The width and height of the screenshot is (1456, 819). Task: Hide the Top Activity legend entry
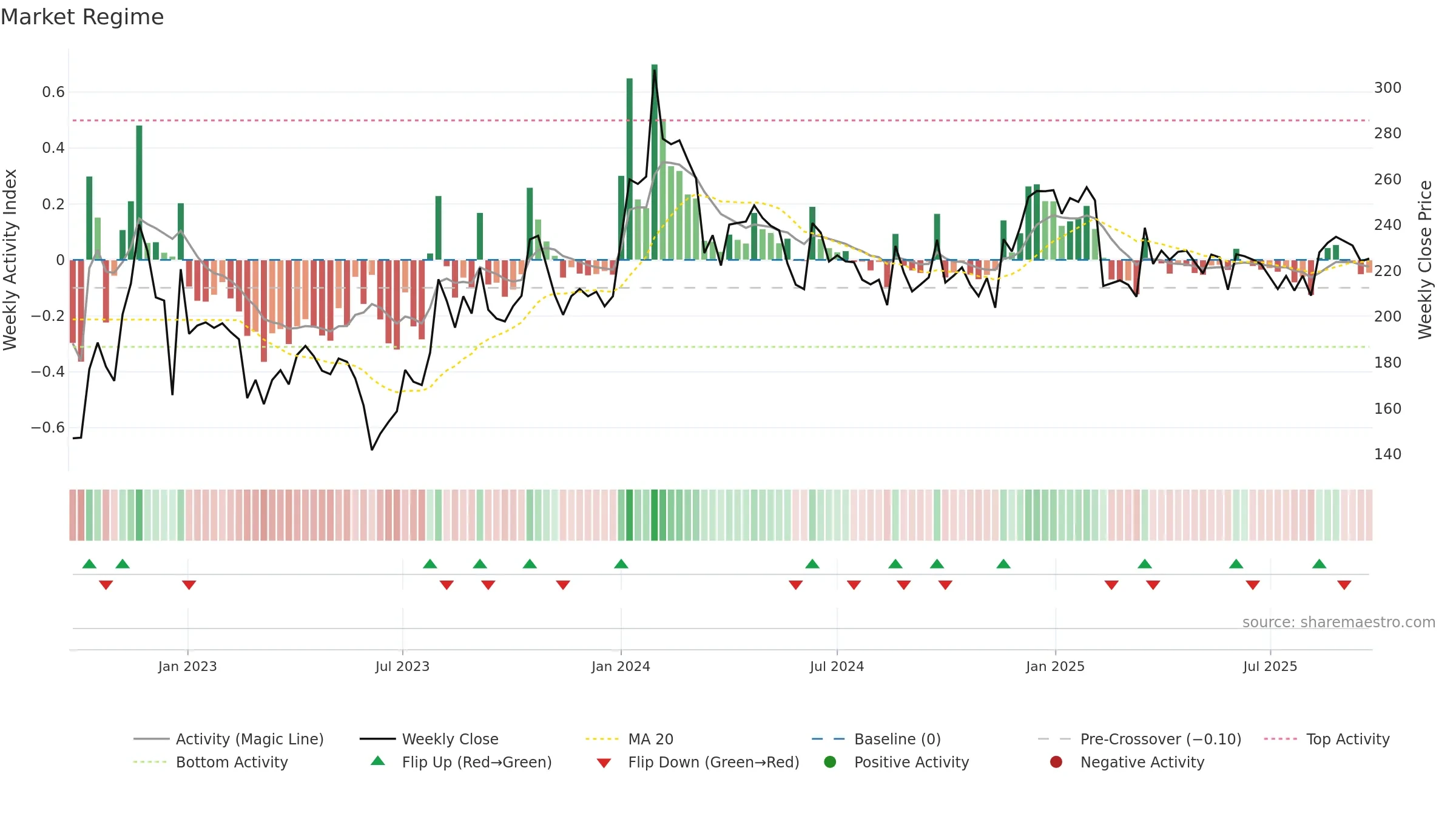(1326, 739)
